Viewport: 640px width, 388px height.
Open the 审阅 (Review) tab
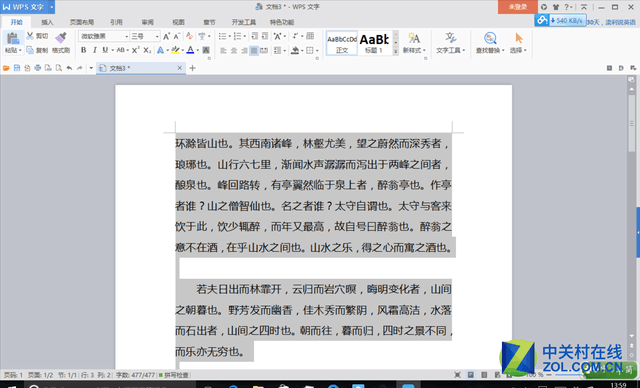coord(147,22)
